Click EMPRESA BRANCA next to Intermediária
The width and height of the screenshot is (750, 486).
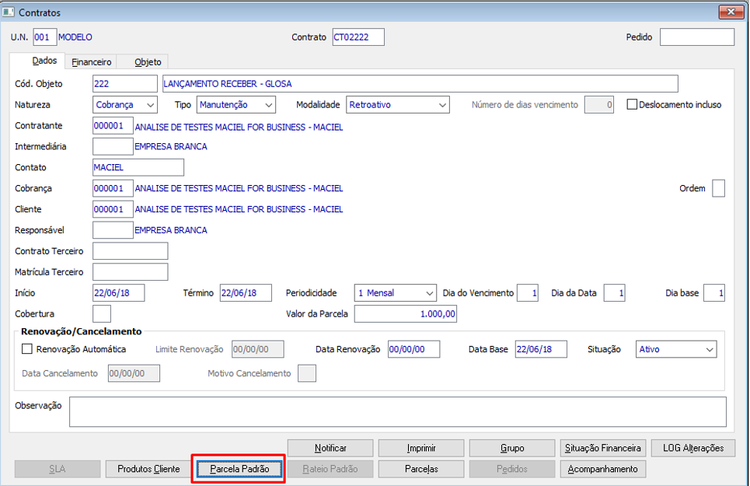point(171,147)
